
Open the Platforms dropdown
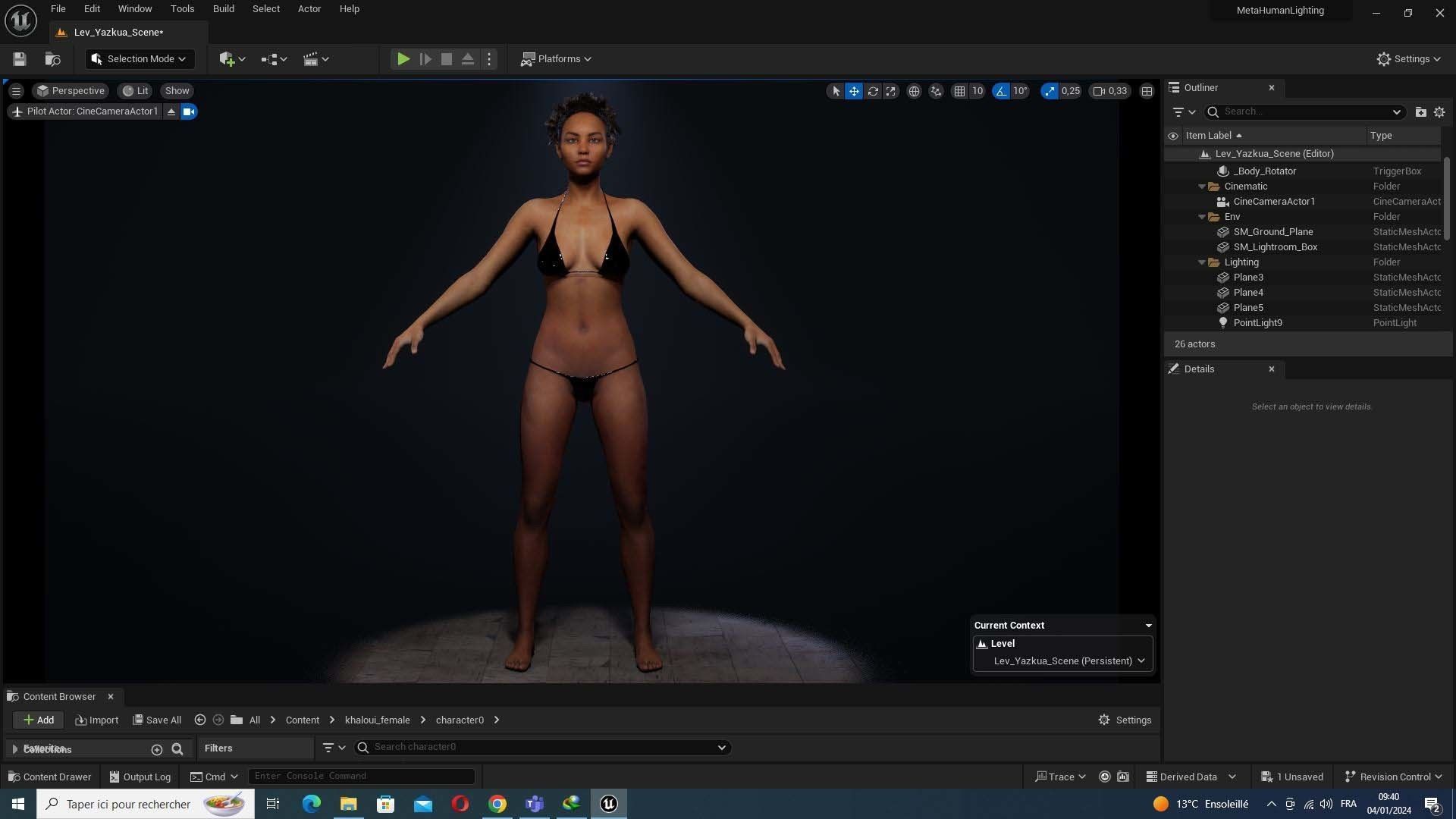[x=556, y=59]
